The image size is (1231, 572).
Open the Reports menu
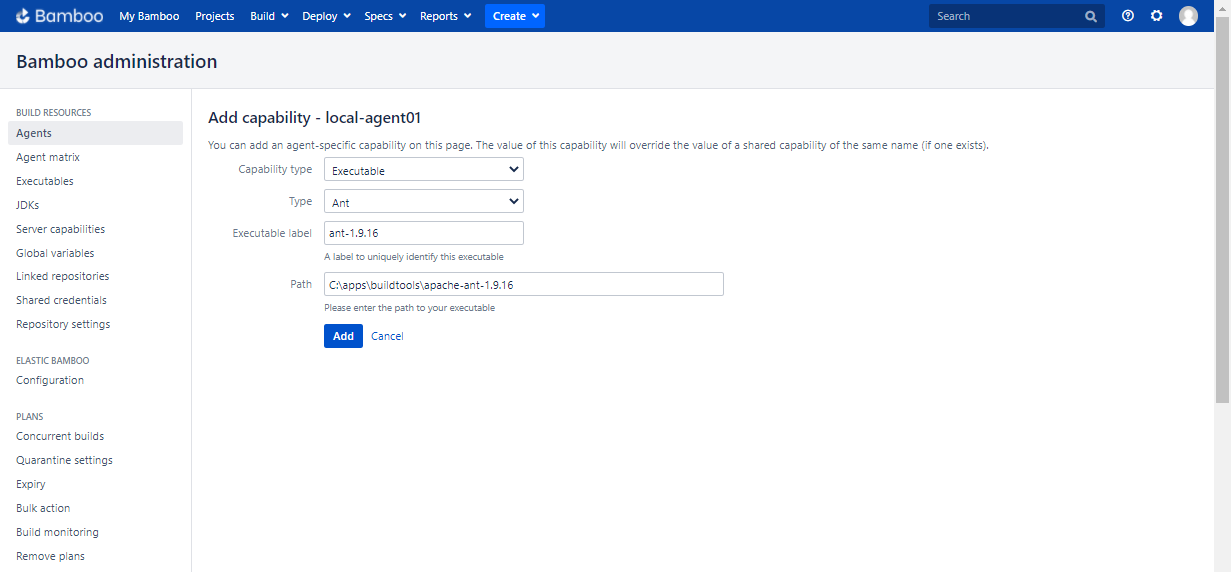[x=445, y=16]
